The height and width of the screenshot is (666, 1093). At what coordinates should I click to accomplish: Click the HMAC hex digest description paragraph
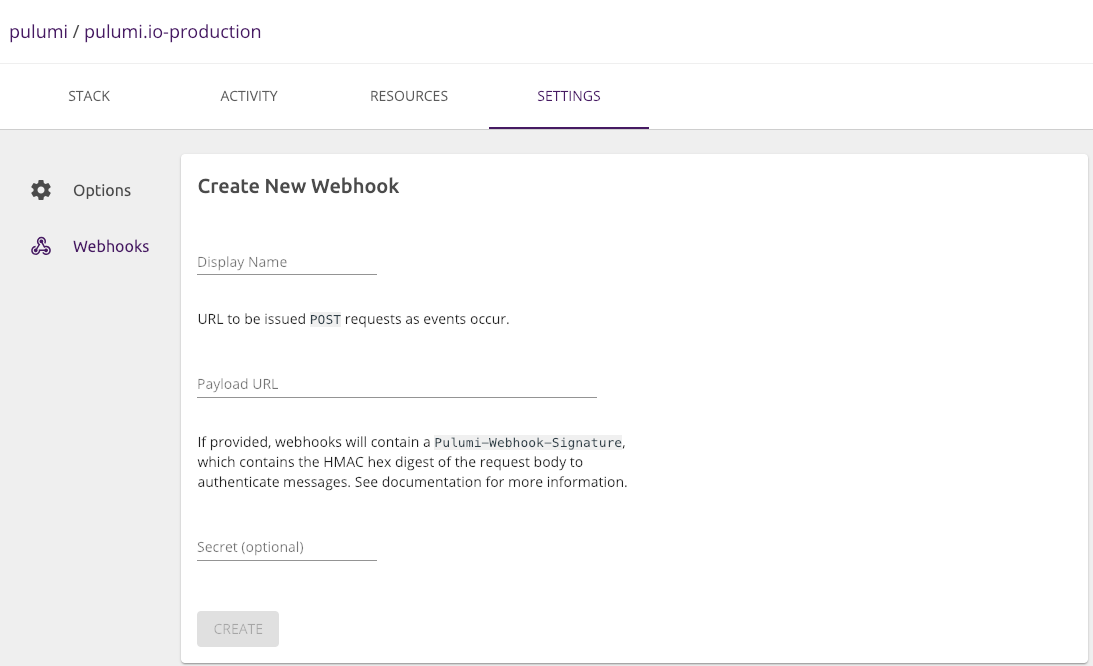coord(410,461)
